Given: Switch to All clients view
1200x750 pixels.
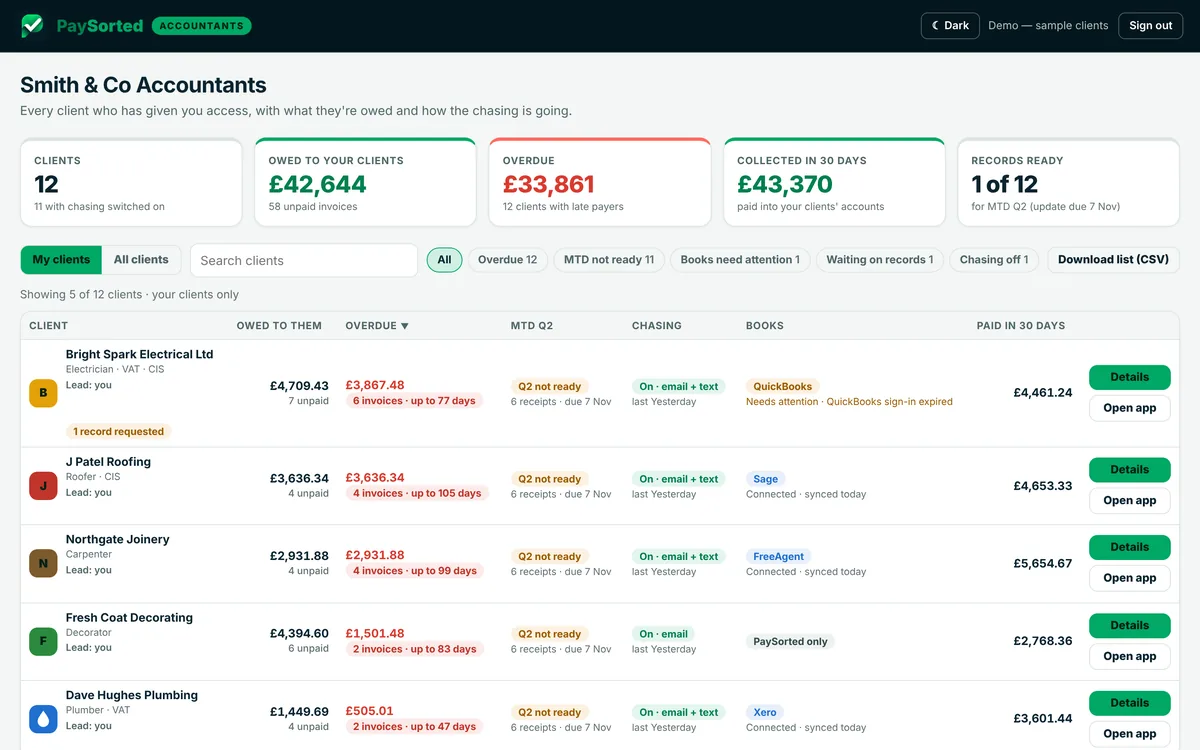Looking at the screenshot, I should [141, 259].
